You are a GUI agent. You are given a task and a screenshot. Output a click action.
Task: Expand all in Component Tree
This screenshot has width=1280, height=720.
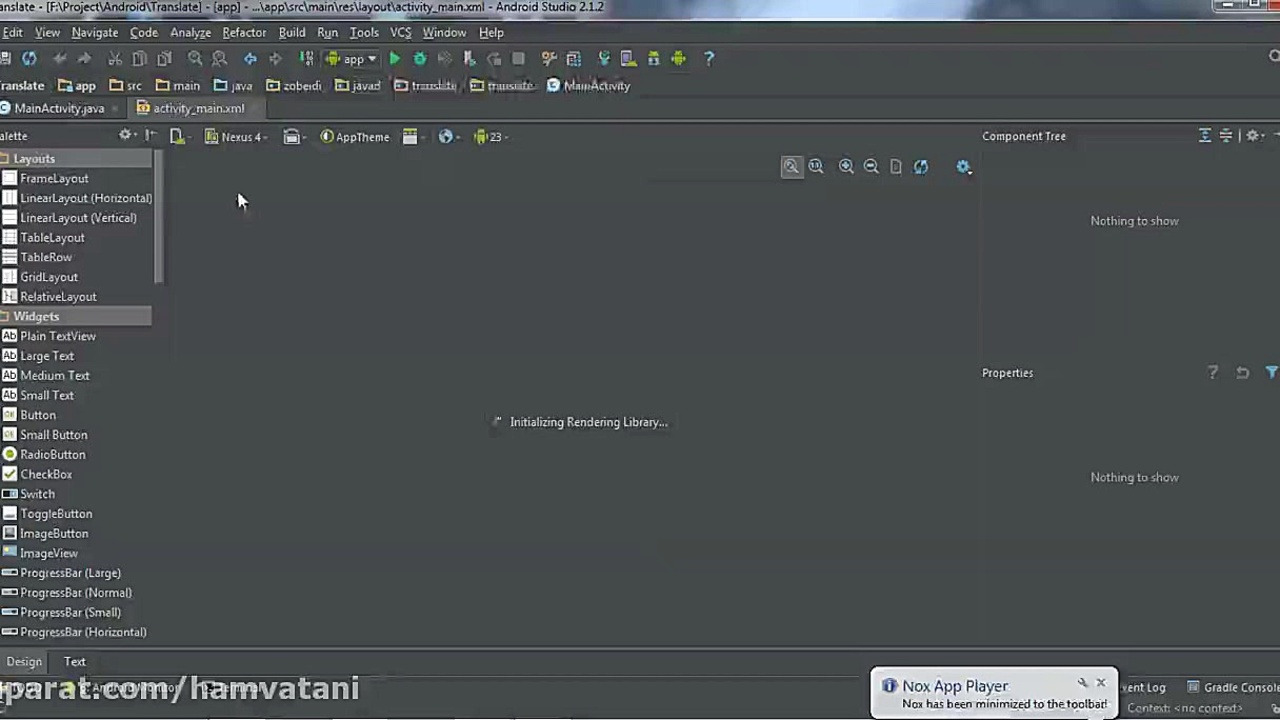click(1205, 136)
